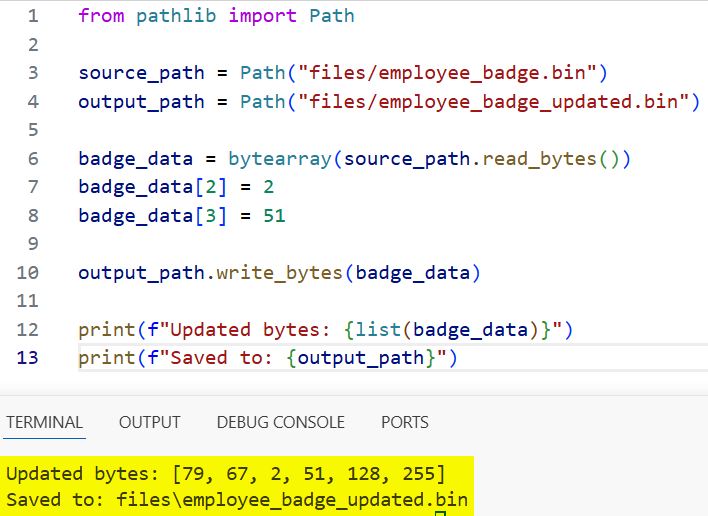Click the value 51 on line 8
The width and height of the screenshot is (708, 516).
point(275,215)
